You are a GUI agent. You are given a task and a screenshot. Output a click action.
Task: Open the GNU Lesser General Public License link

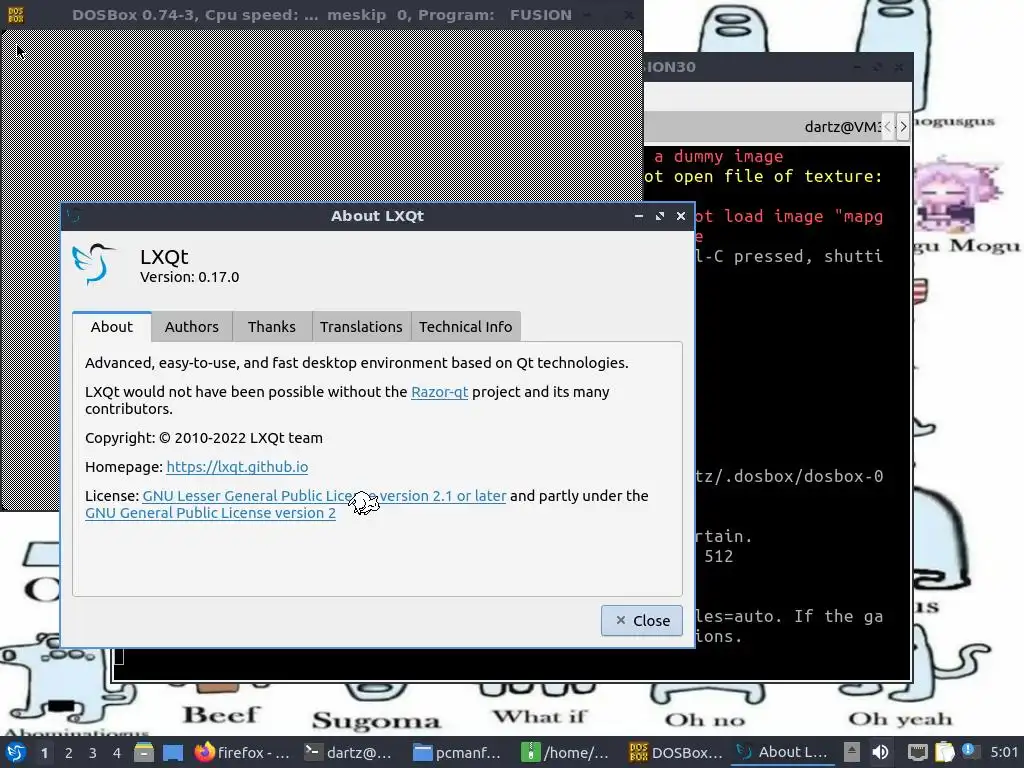click(x=324, y=496)
